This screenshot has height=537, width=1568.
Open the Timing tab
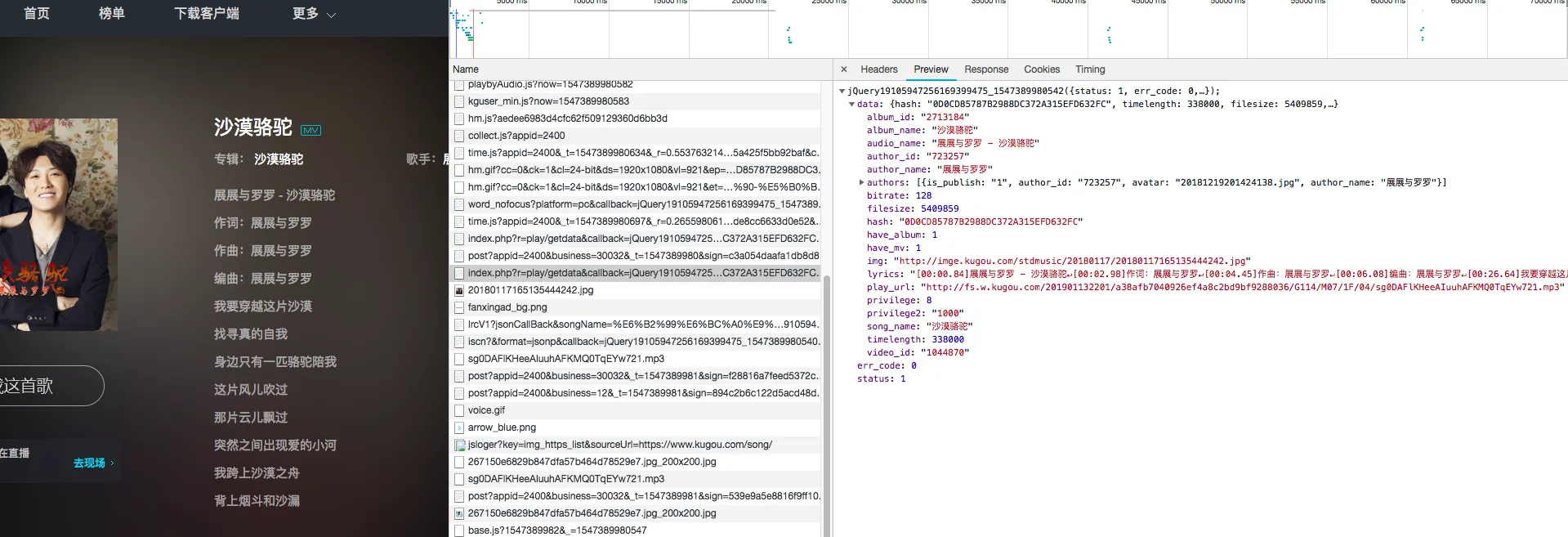(x=1090, y=69)
